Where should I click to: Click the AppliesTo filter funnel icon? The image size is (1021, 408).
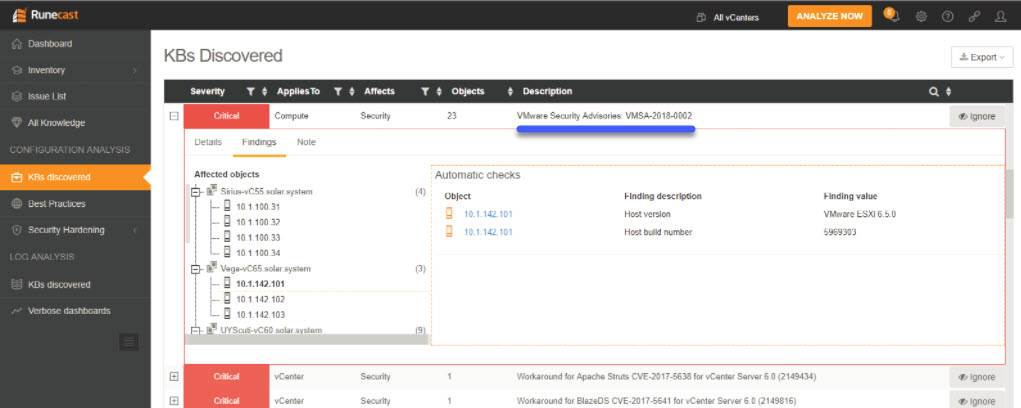(x=338, y=92)
